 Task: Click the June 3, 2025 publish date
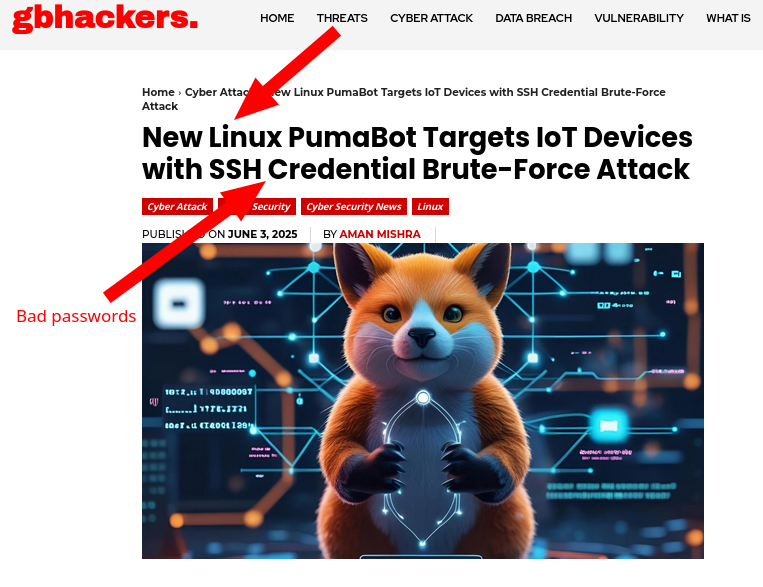point(262,234)
